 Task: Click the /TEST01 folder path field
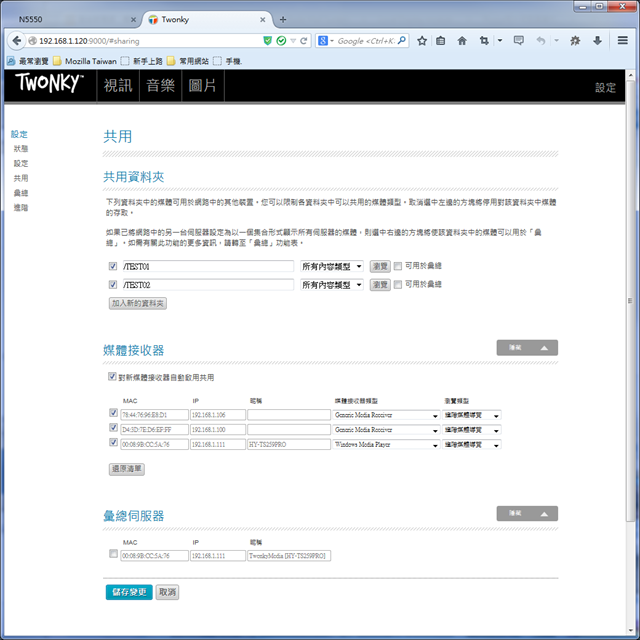pos(208,266)
